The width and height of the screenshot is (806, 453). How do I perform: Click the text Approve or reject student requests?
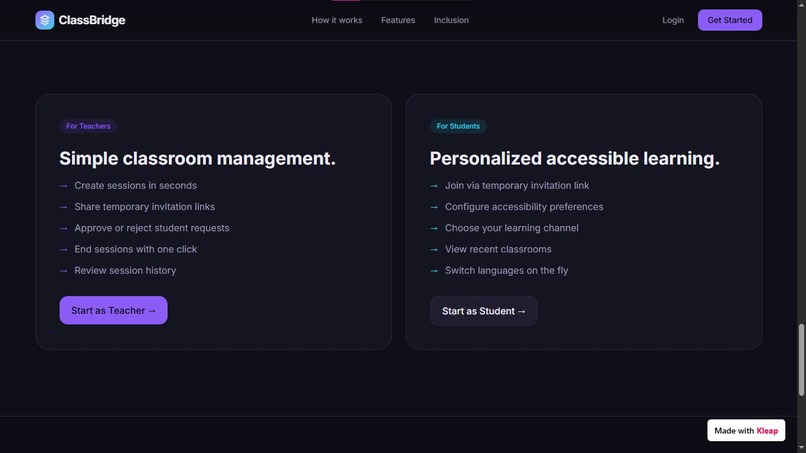coord(152,228)
